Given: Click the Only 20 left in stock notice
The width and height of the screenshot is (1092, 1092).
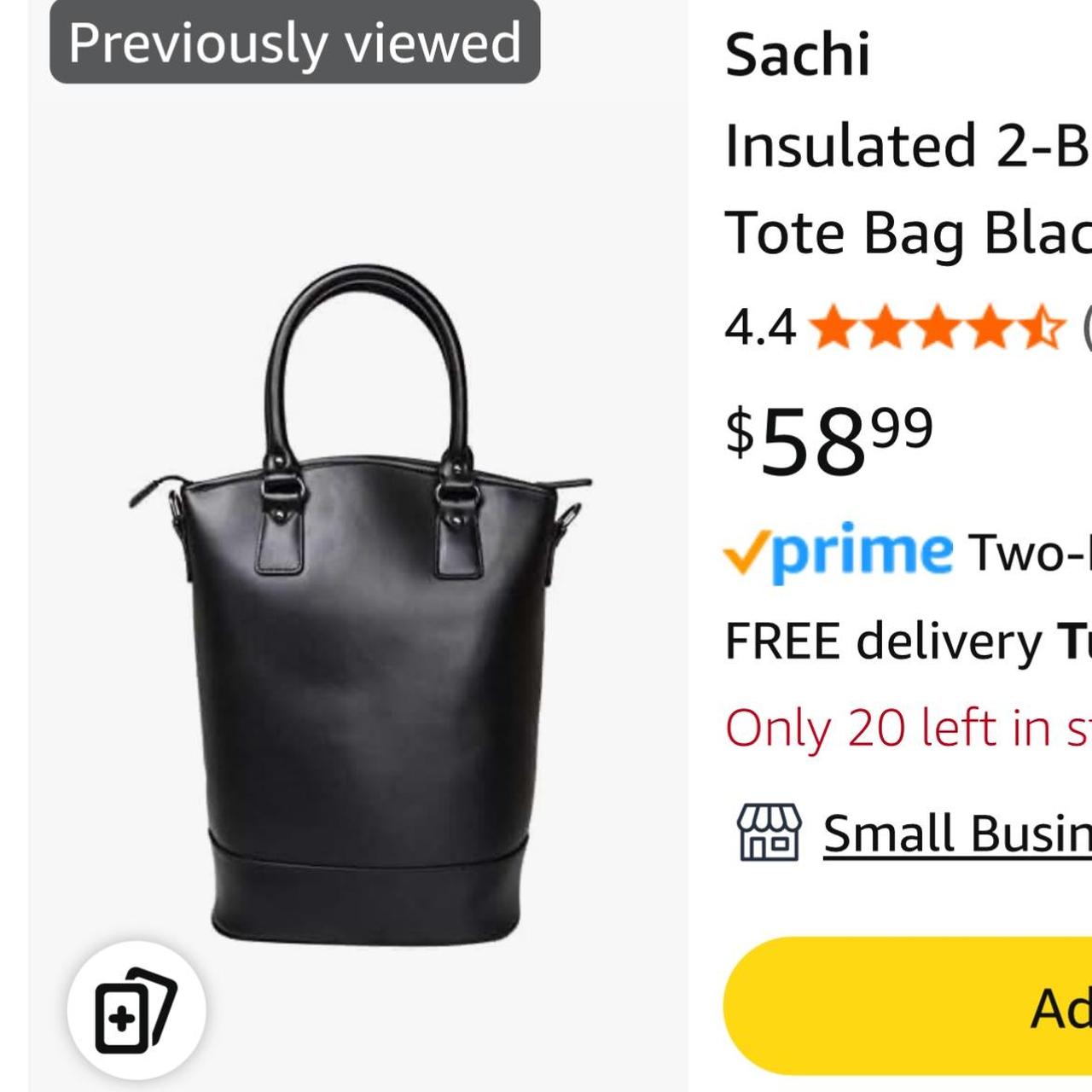Looking at the screenshot, I should point(909,728).
